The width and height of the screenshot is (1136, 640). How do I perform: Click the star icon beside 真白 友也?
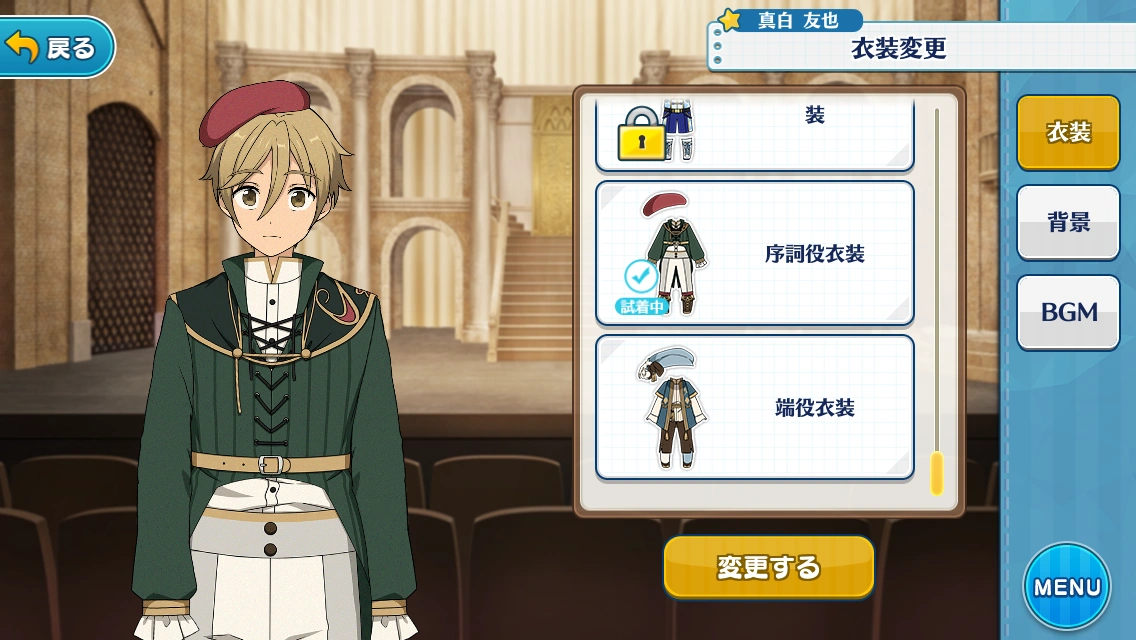pos(730,20)
